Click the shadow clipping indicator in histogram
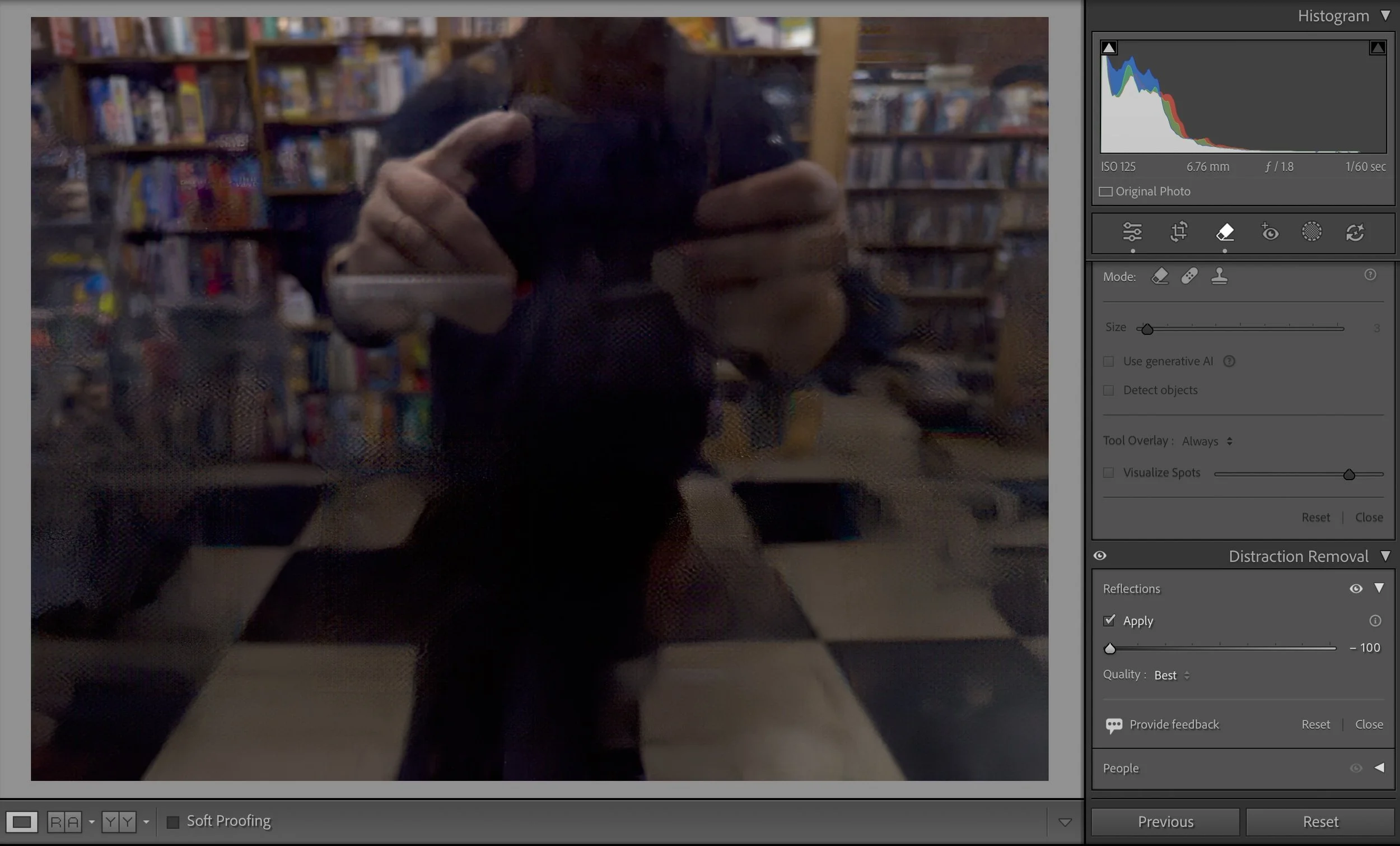Viewport: 1400px width, 846px height. 1109,48
